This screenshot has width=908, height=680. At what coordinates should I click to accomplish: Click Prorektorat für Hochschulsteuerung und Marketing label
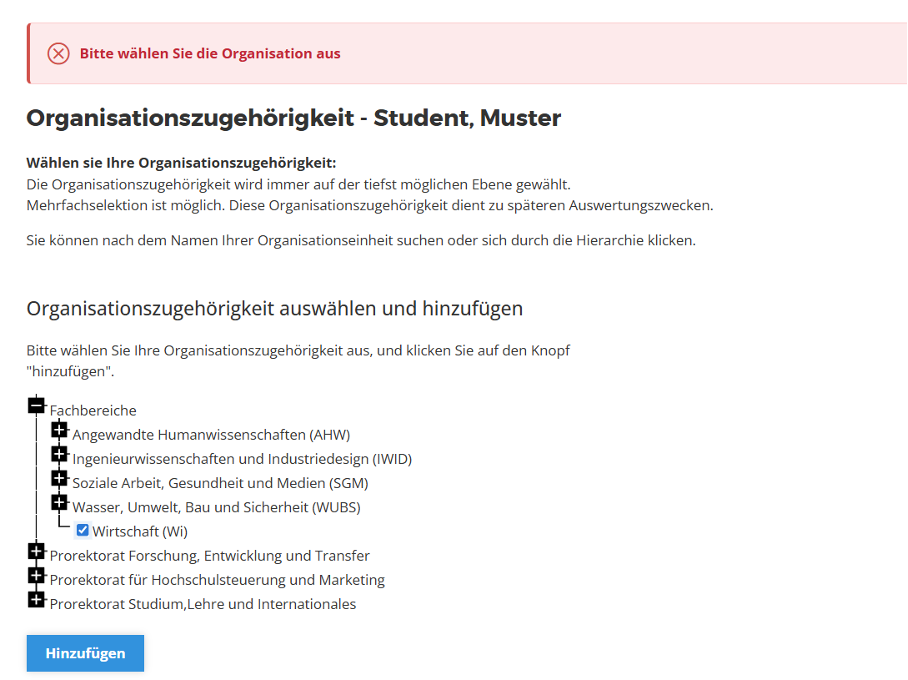[x=217, y=580]
